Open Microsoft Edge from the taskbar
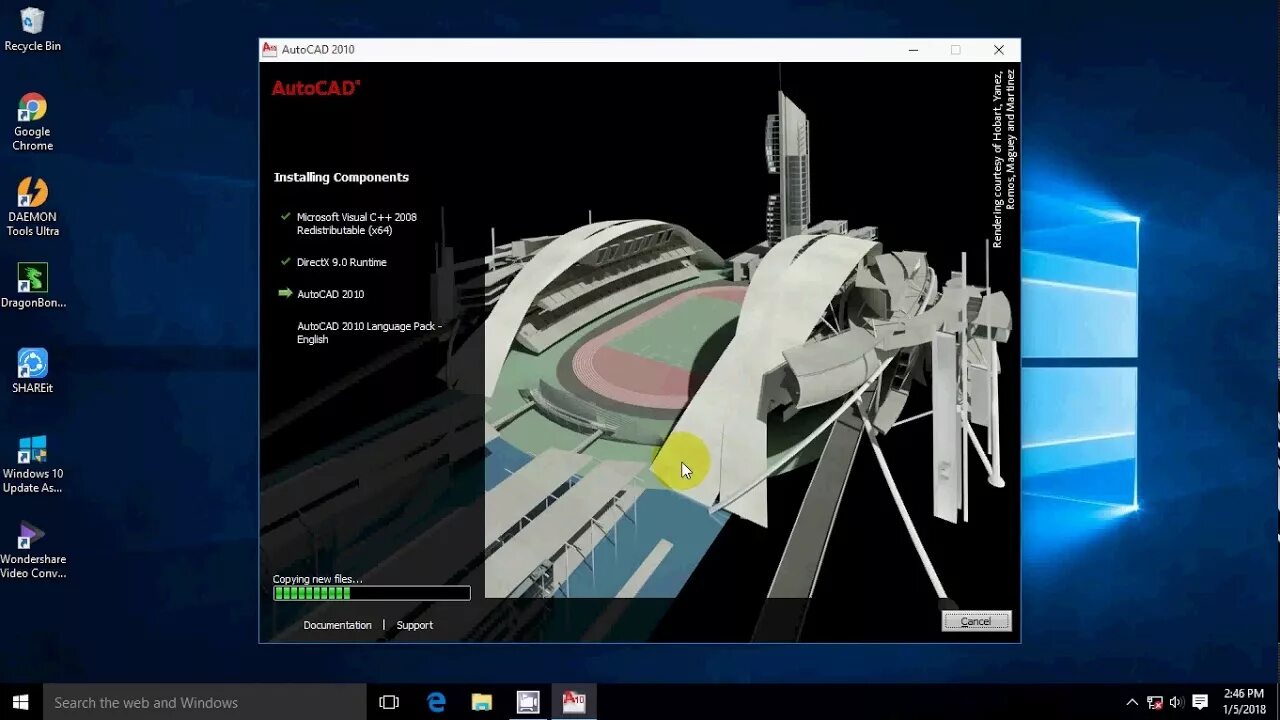 click(437, 702)
